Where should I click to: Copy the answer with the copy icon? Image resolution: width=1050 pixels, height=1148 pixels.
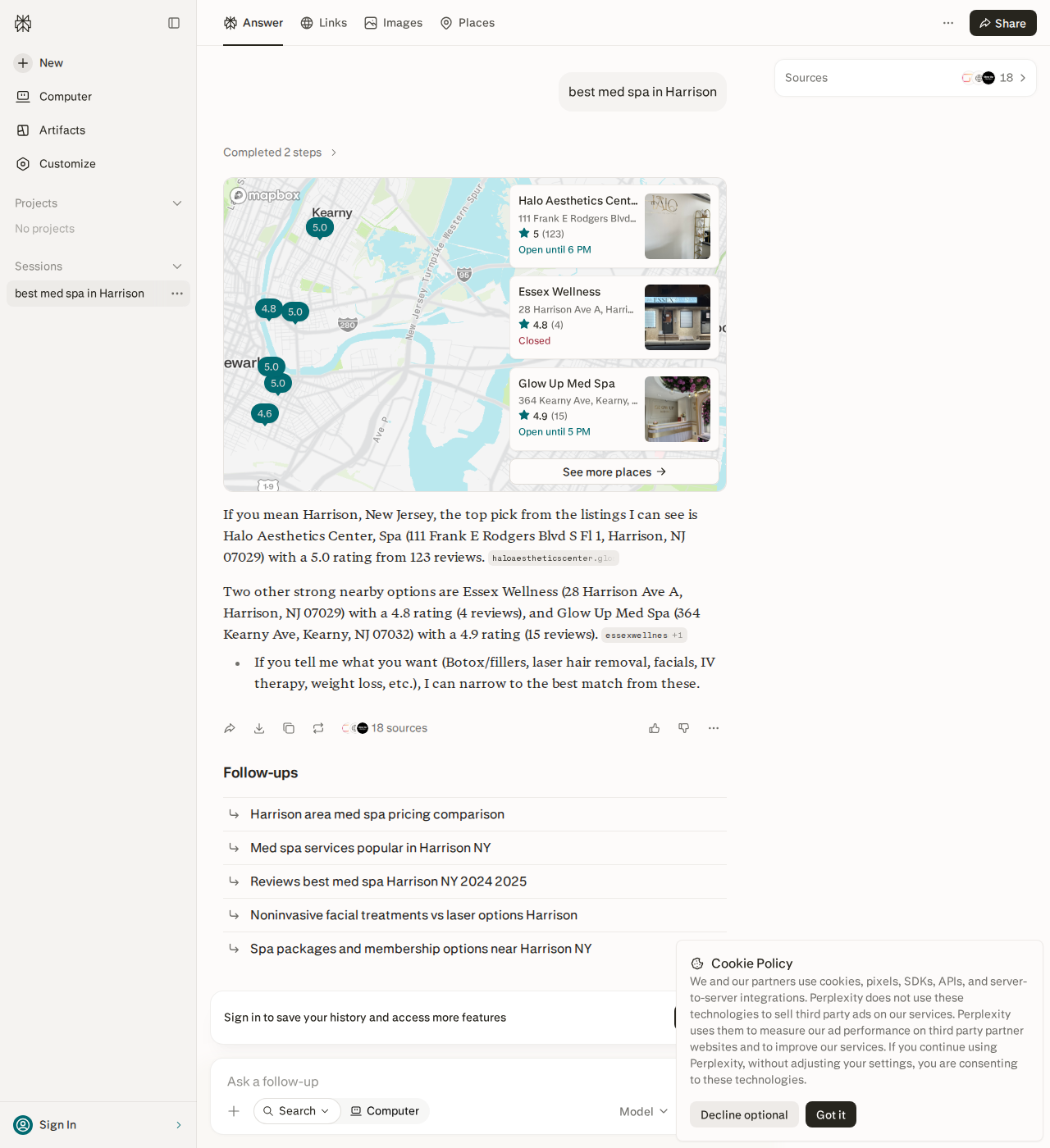coord(289,728)
